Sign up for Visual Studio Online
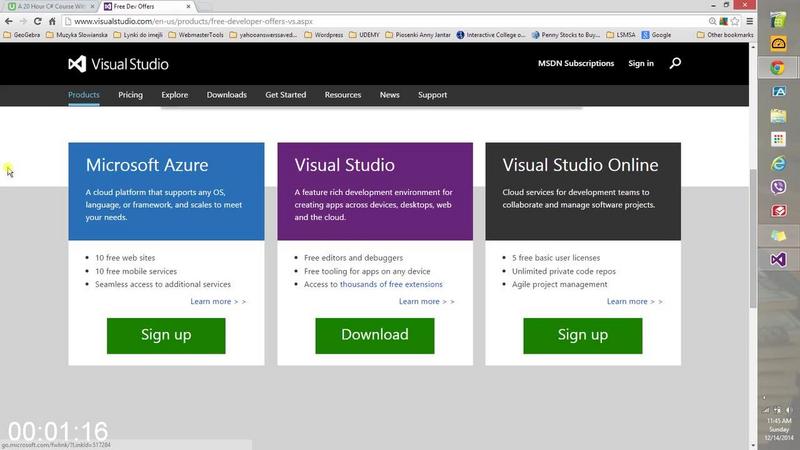Screen dimensions: 800x450 tap(583, 336)
